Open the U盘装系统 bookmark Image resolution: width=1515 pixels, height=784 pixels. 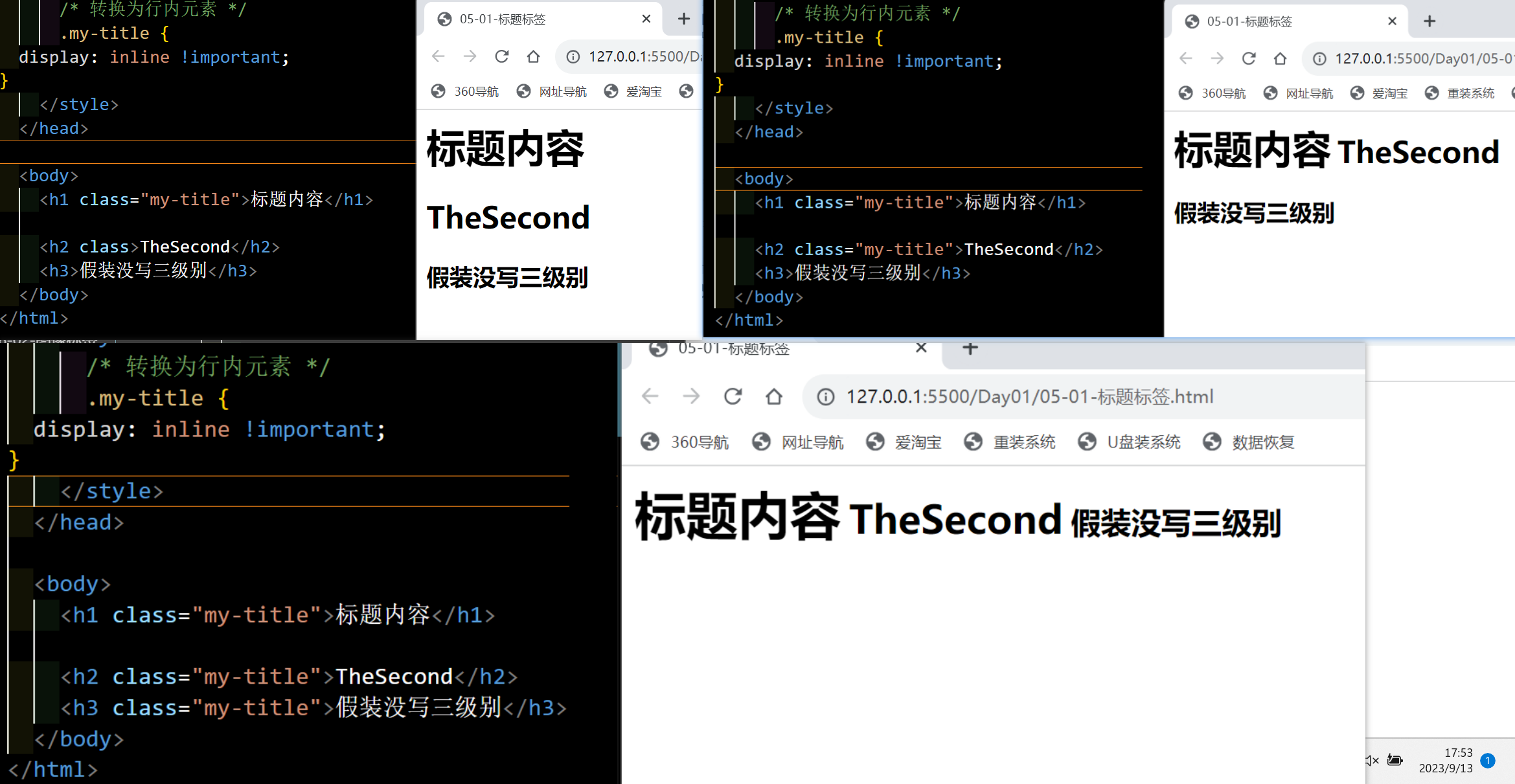point(1129,442)
